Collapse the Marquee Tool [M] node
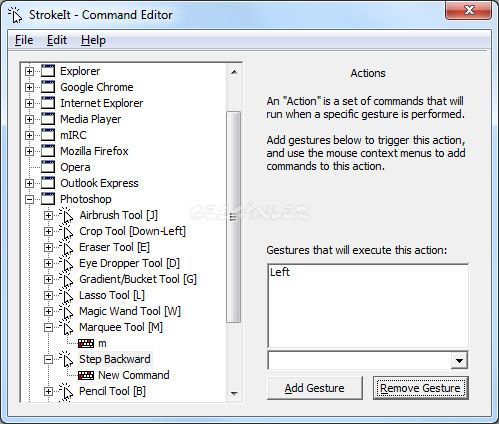Screen dimensions: 499x424 (x=48, y=327)
